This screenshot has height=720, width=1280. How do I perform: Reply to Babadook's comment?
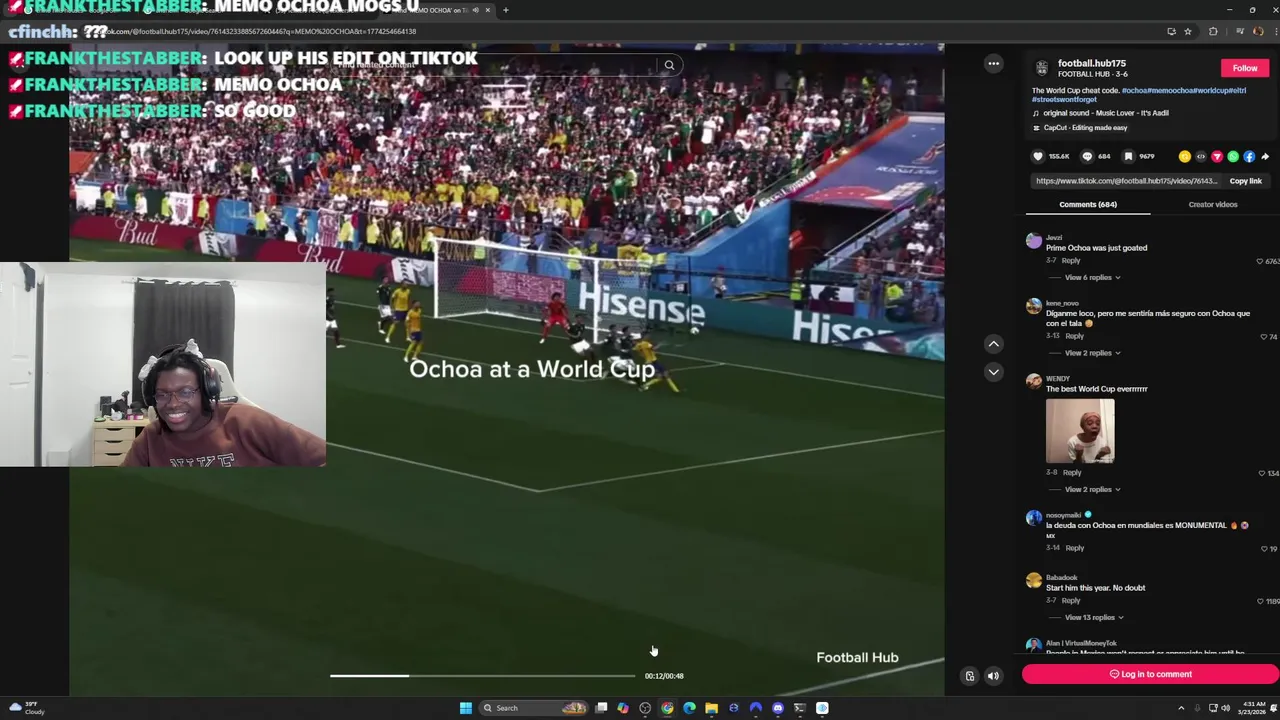1071,600
